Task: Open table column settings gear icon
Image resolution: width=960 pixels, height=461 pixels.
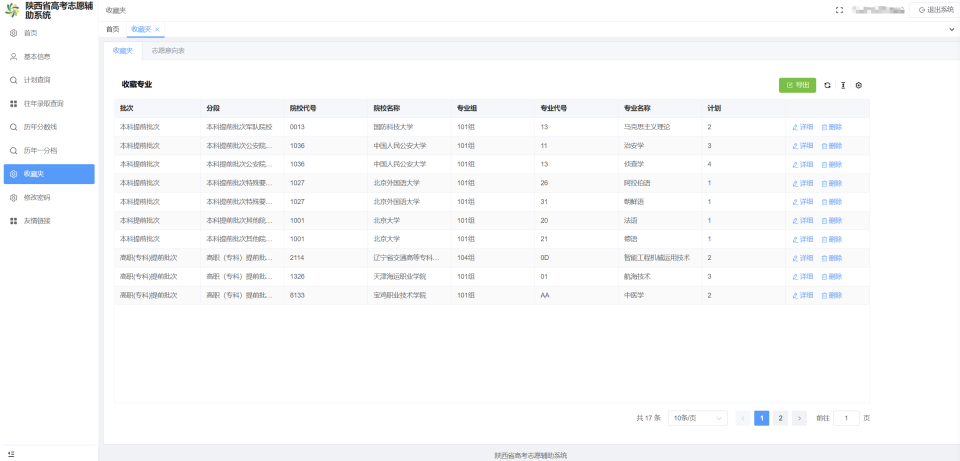Action: 859,86
